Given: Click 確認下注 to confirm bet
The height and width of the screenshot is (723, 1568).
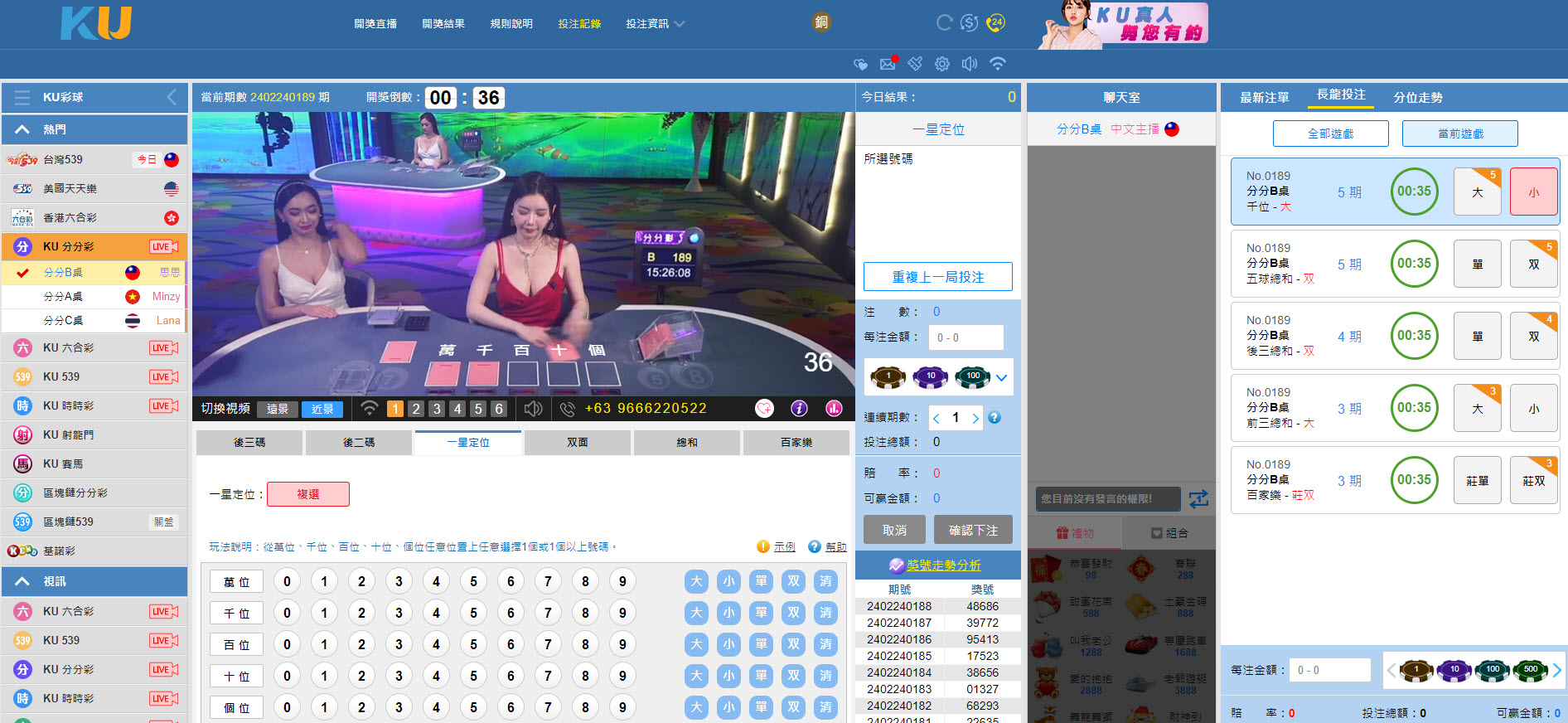Looking at the screenshot, I should (974, 531).
